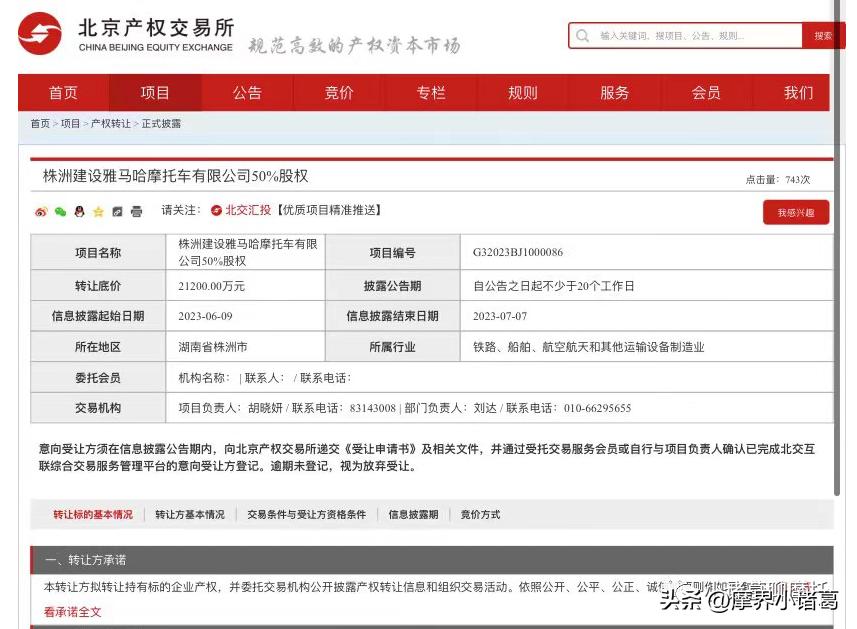Open the 交易条件与受让方资格条件 tab
The width and height of the screenshot is (857, 629).
pyautogui.click(x=305, y=515)
